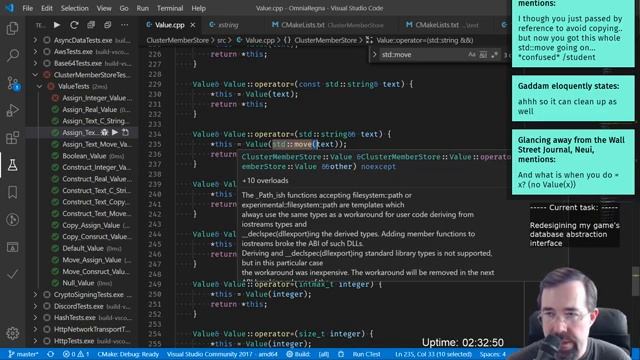Open the Help menu
The image size is (640, 360).
[198, 8]
